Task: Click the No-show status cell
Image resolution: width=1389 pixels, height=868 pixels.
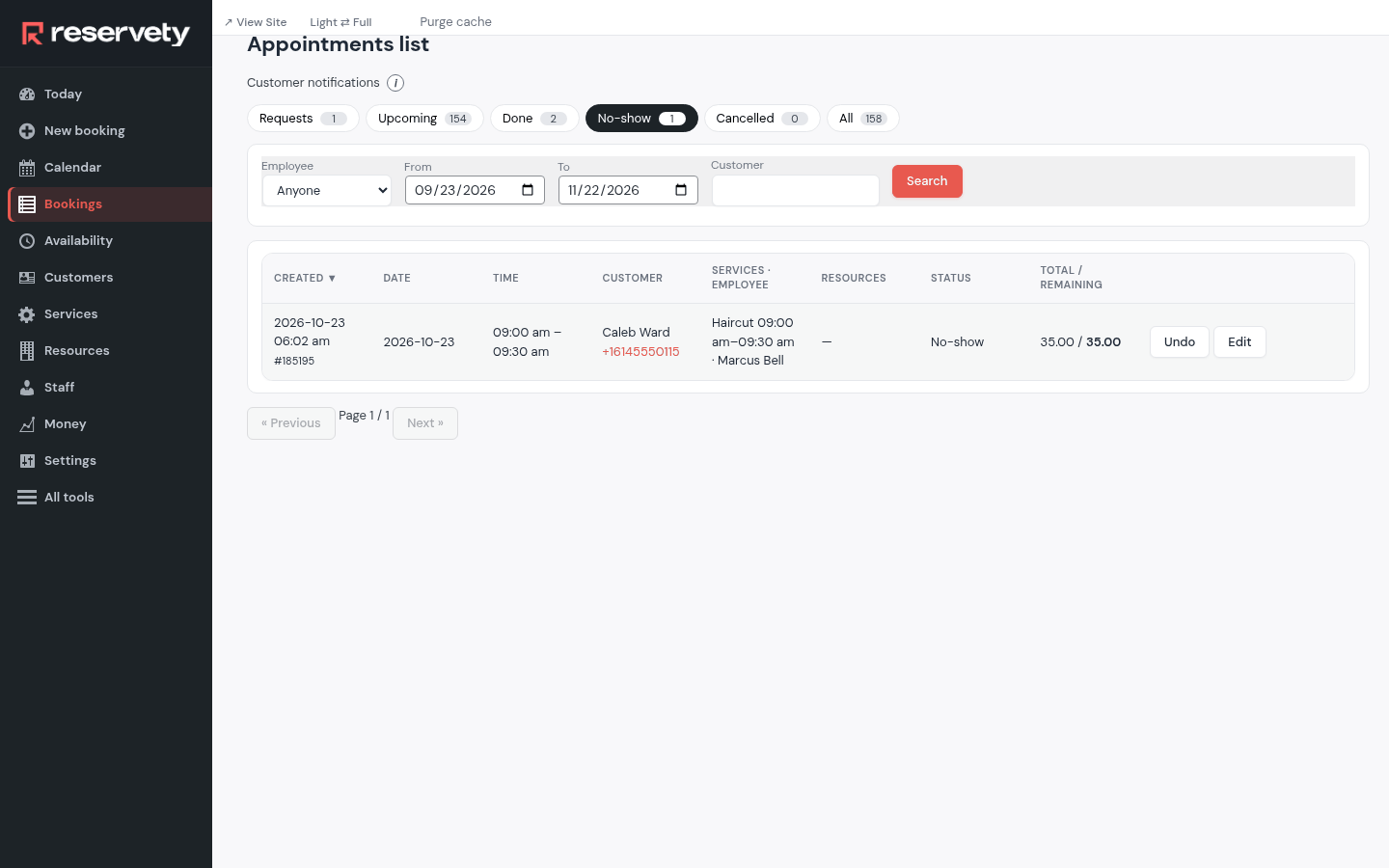Action: tap(957, 342)
